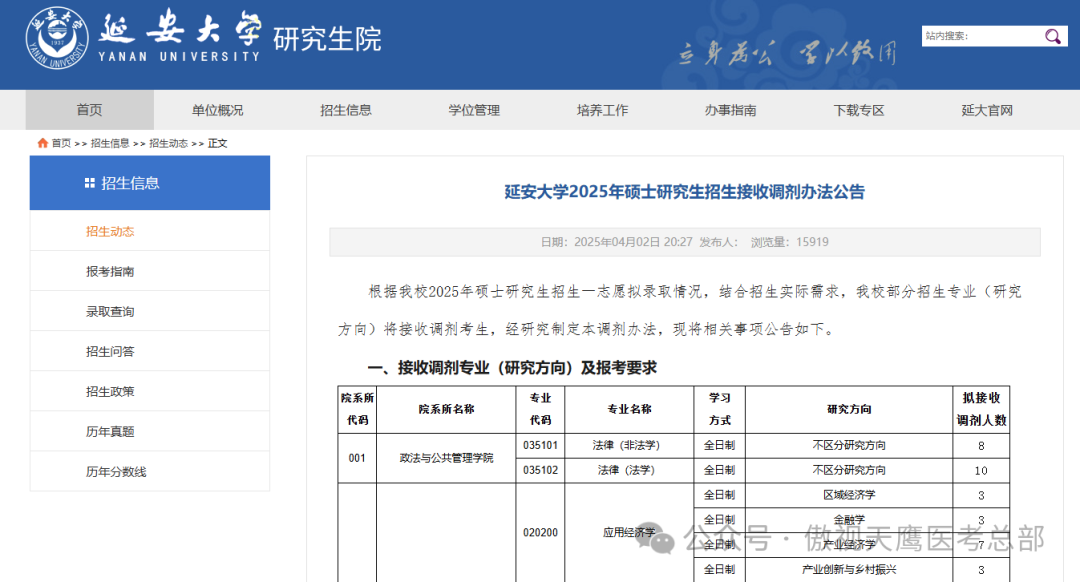
Task: Select 招生问答 in the sidebar
Action: click(149, 351)
